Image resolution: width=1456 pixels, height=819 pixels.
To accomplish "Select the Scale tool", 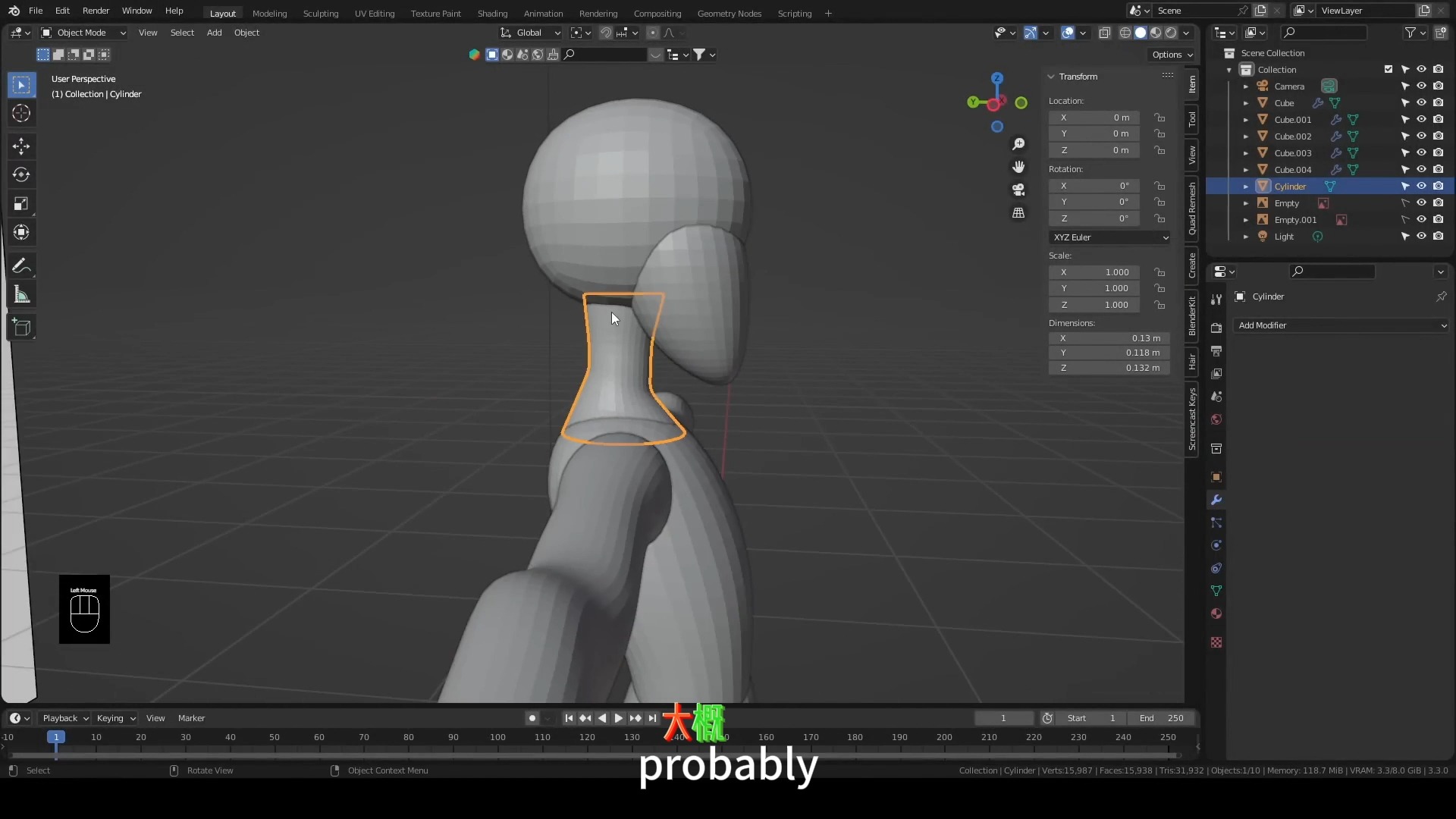I will tap(21, 203).
